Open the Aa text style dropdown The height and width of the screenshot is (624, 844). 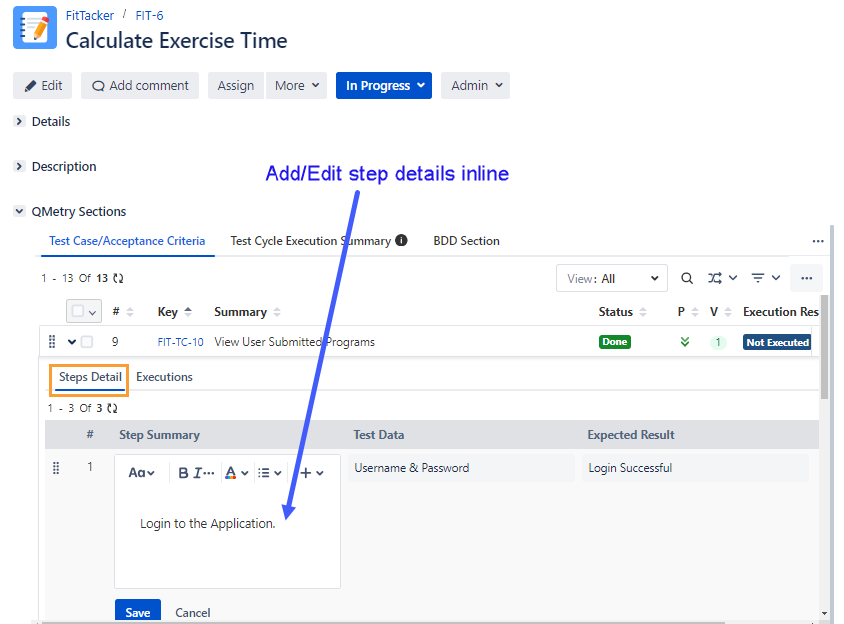(x=141, y=473)
